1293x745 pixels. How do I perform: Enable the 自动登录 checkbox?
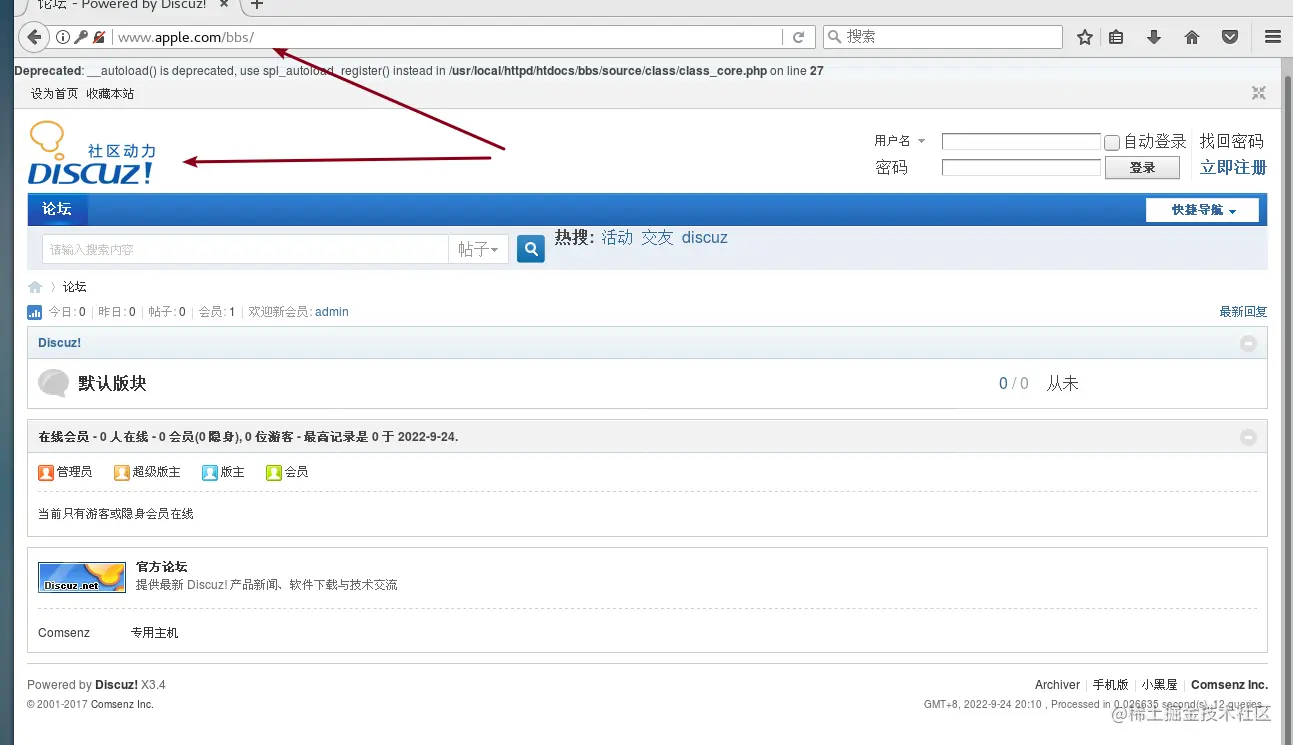tap(1112, 143)
